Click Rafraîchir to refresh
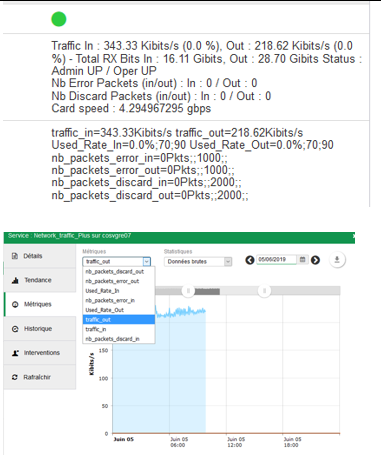 click(40, 377)
